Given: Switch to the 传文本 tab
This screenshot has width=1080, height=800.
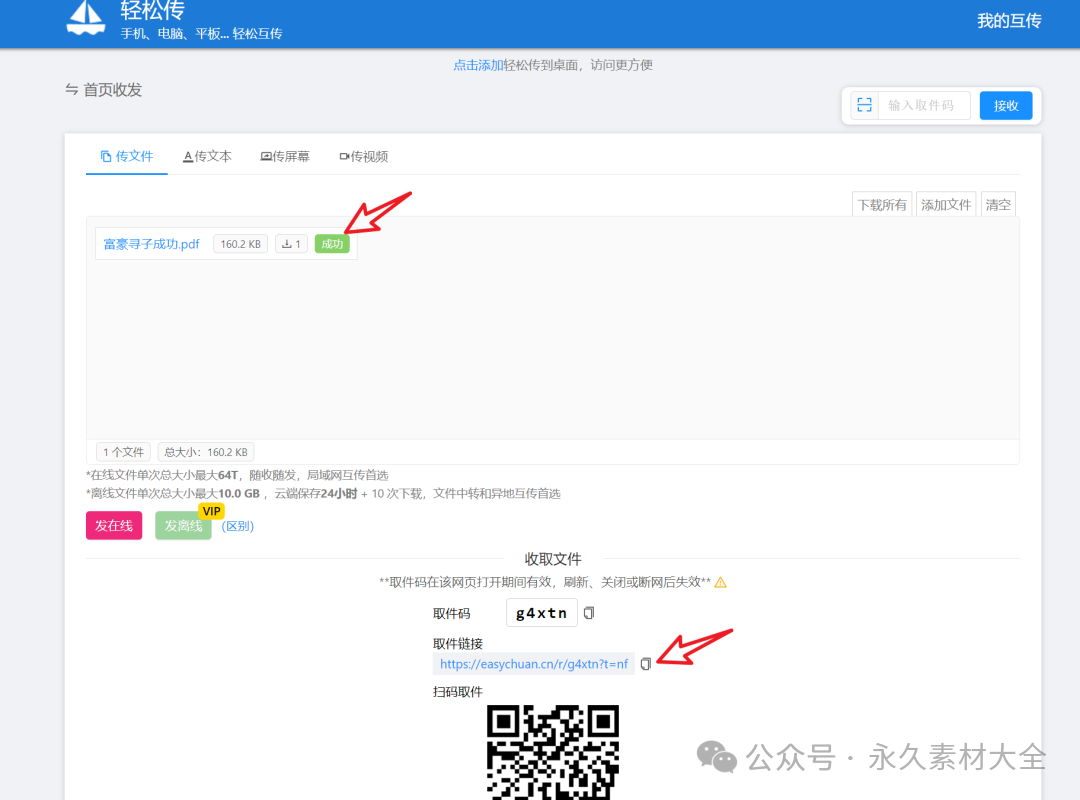Looking at the screenshot, I should click(207, 156).
